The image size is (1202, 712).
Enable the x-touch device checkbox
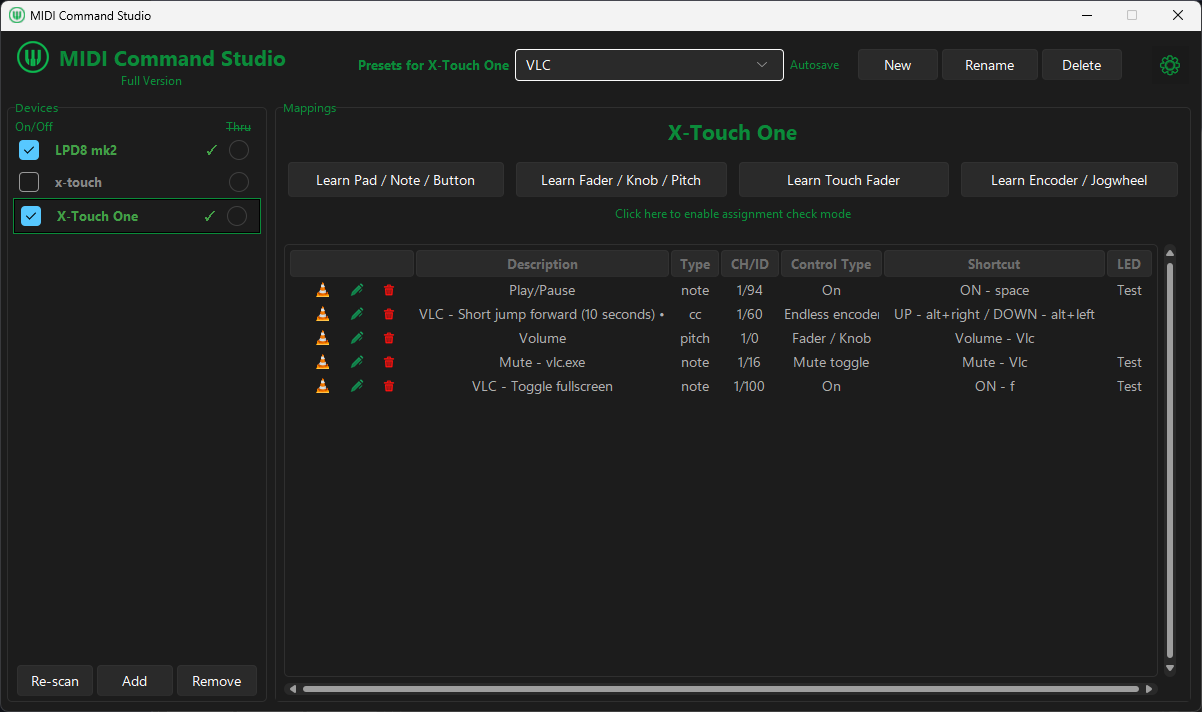tap(30, 182)
